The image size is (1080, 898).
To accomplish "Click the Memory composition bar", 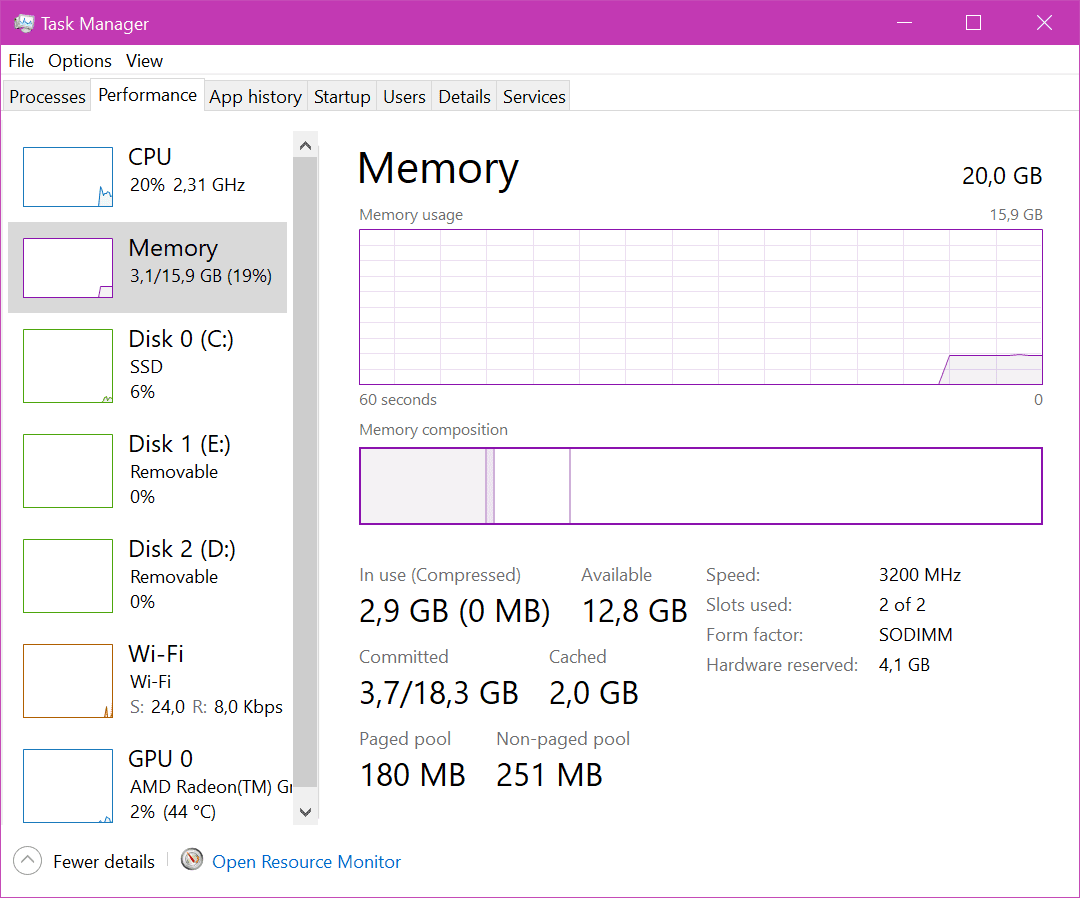I will pos(700,486).
